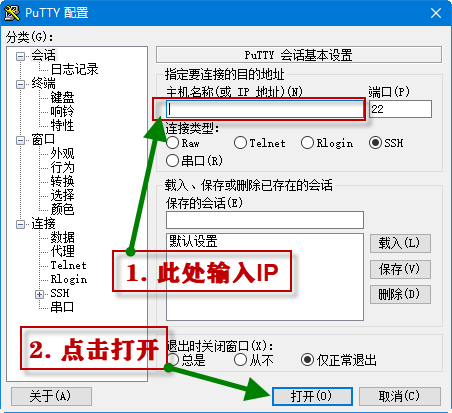The image size is (452, 413).
Task: Open the 日志记录 settings page
Action: (74, 69)
